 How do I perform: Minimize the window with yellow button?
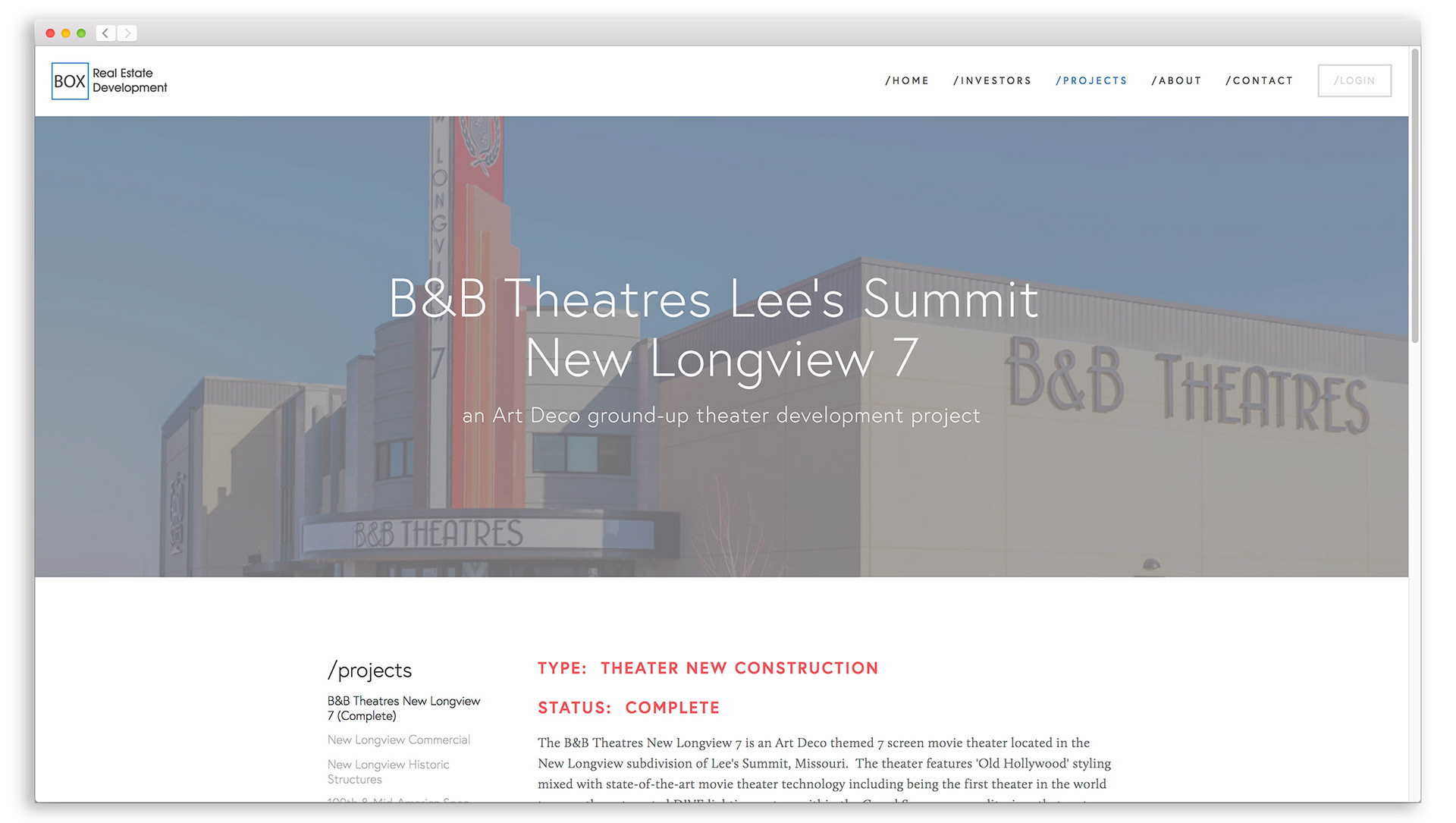point(66,33)
